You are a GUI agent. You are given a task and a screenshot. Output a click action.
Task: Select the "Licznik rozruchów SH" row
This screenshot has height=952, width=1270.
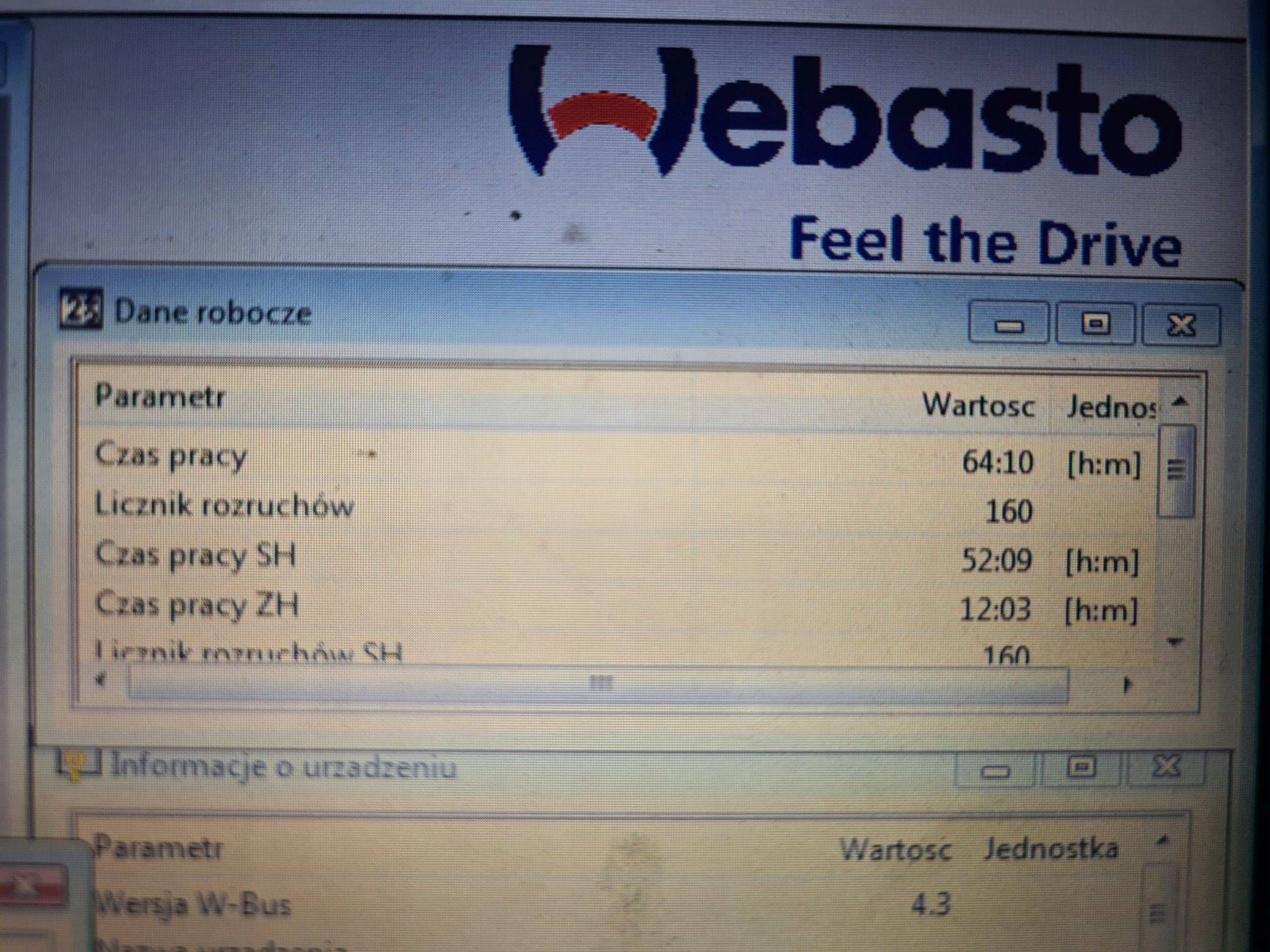(x=617, y=652)
